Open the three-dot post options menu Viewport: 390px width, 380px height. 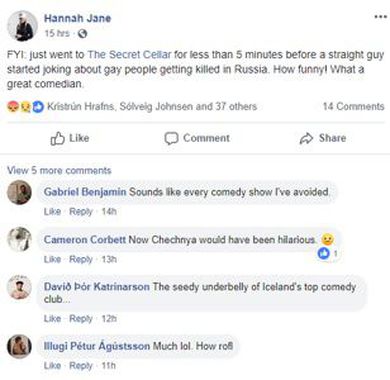coord(380,17)
